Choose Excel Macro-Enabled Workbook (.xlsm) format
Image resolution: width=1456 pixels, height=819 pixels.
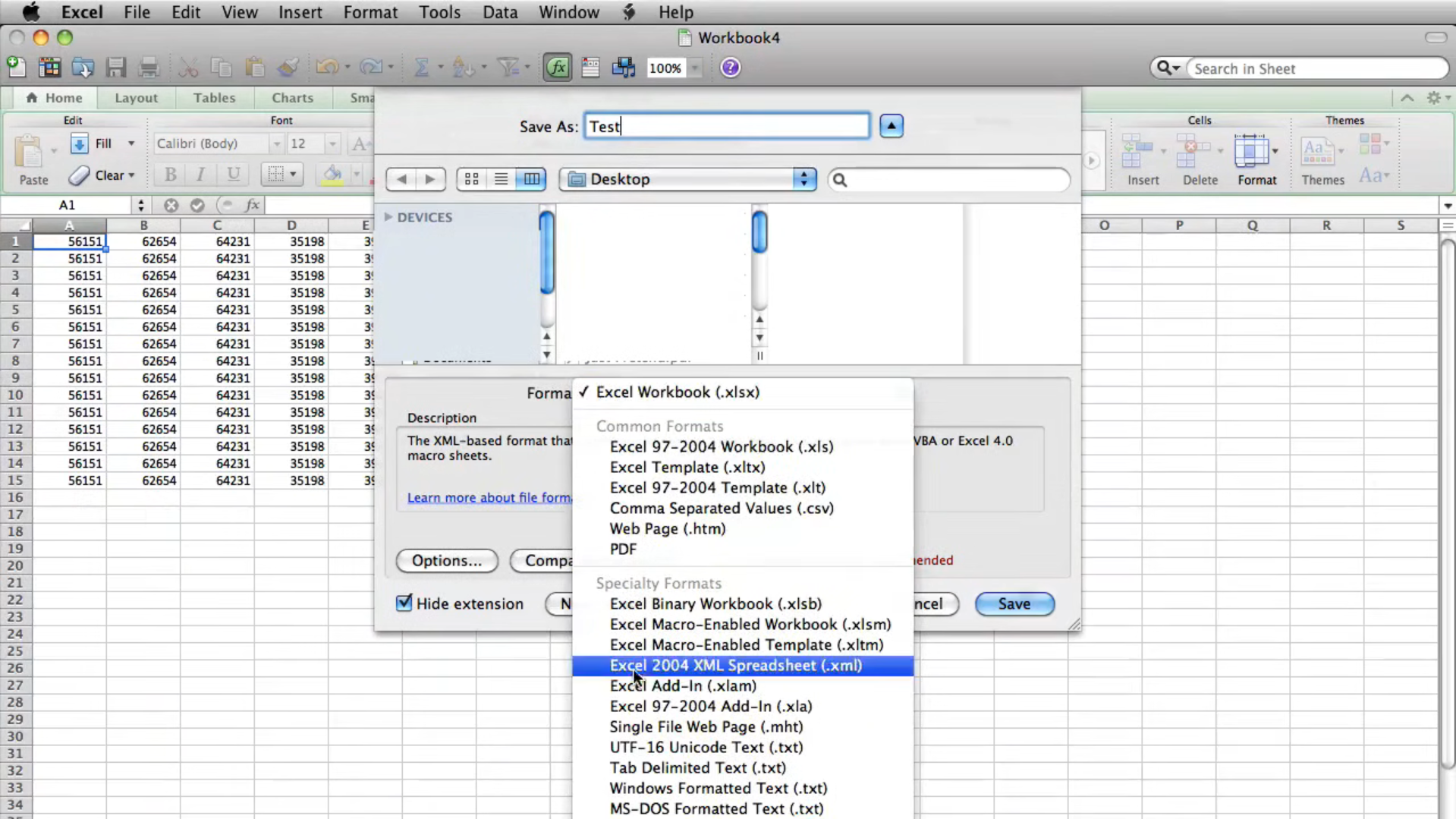tap(750, 625)
